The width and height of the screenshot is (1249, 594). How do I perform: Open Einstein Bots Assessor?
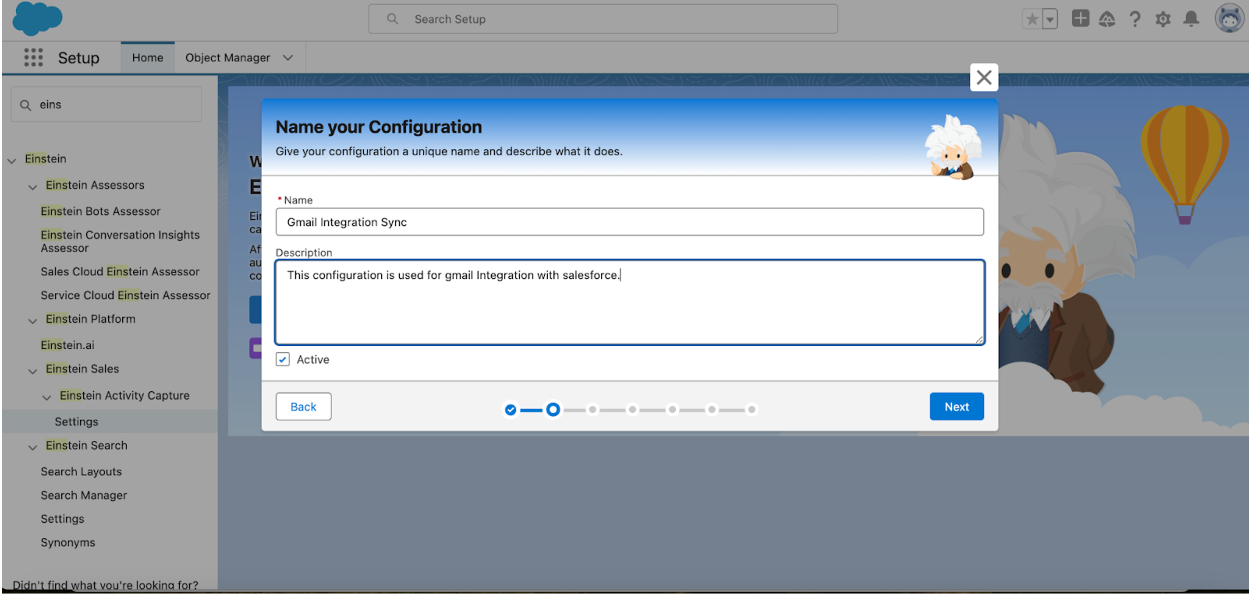coord(100,211)
